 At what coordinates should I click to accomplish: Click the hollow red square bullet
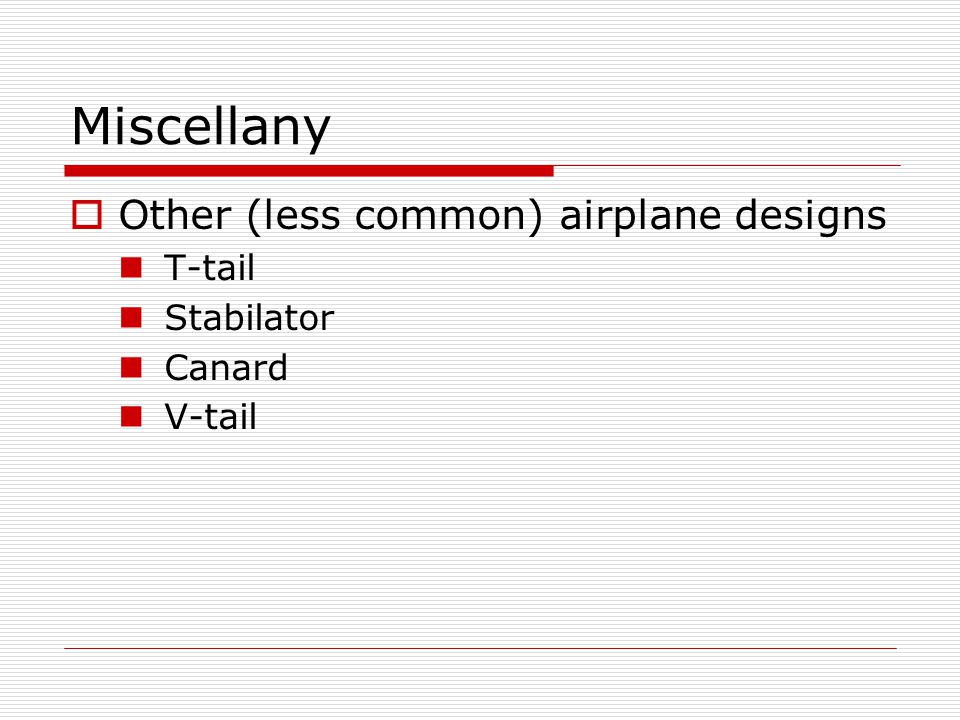(87, 215)
